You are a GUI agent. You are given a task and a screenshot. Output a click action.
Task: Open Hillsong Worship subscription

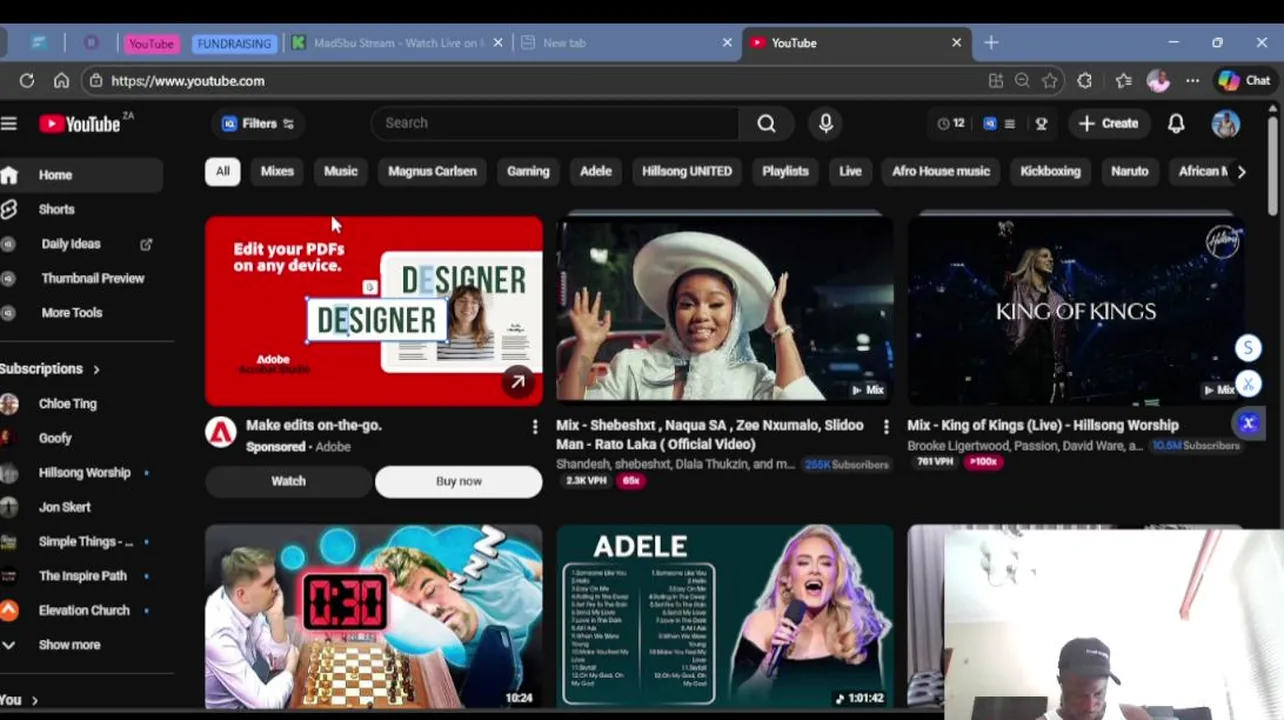85,473
